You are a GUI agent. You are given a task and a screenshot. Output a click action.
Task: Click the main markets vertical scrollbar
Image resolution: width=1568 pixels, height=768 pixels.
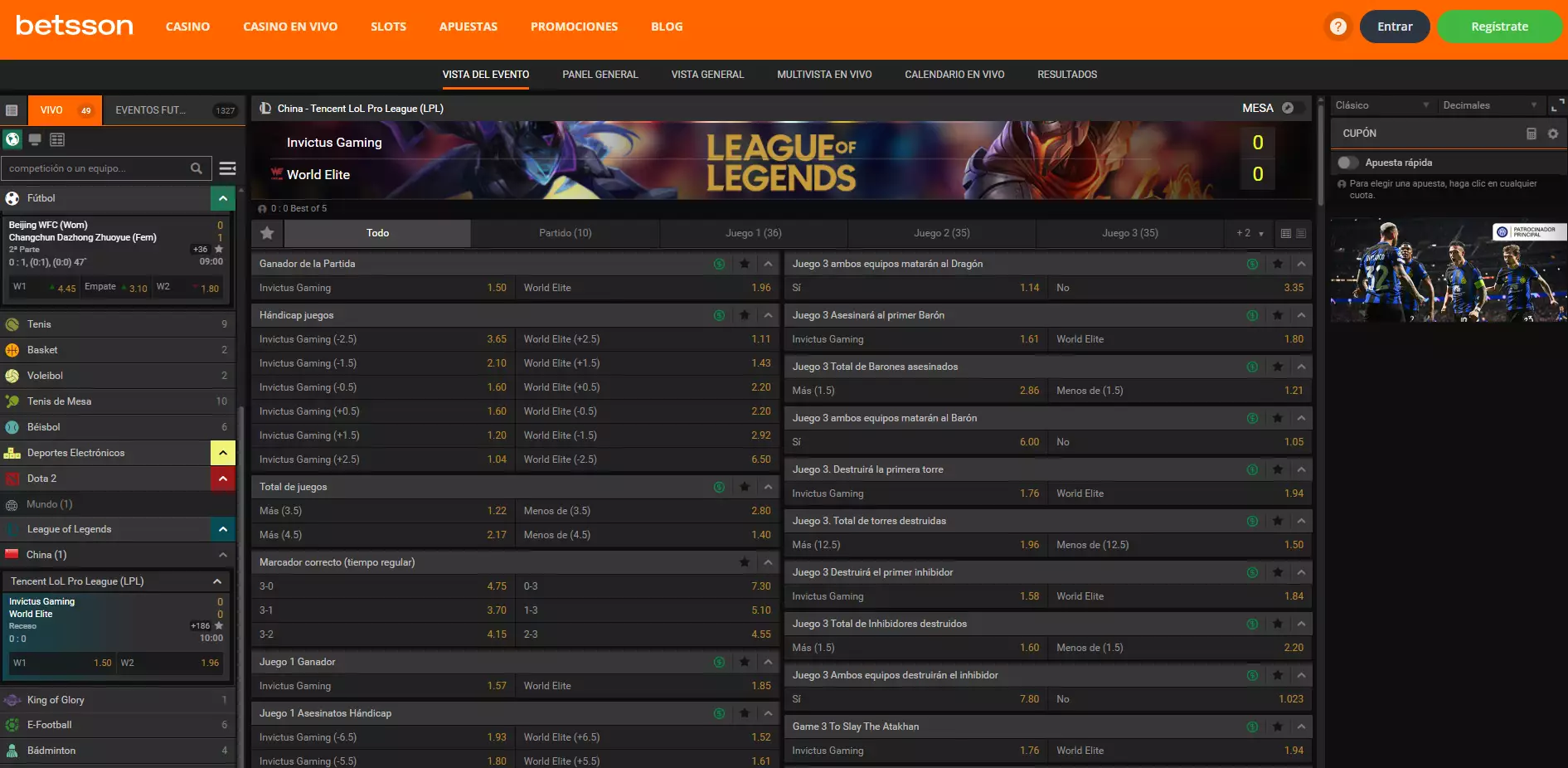[1320, 149]
